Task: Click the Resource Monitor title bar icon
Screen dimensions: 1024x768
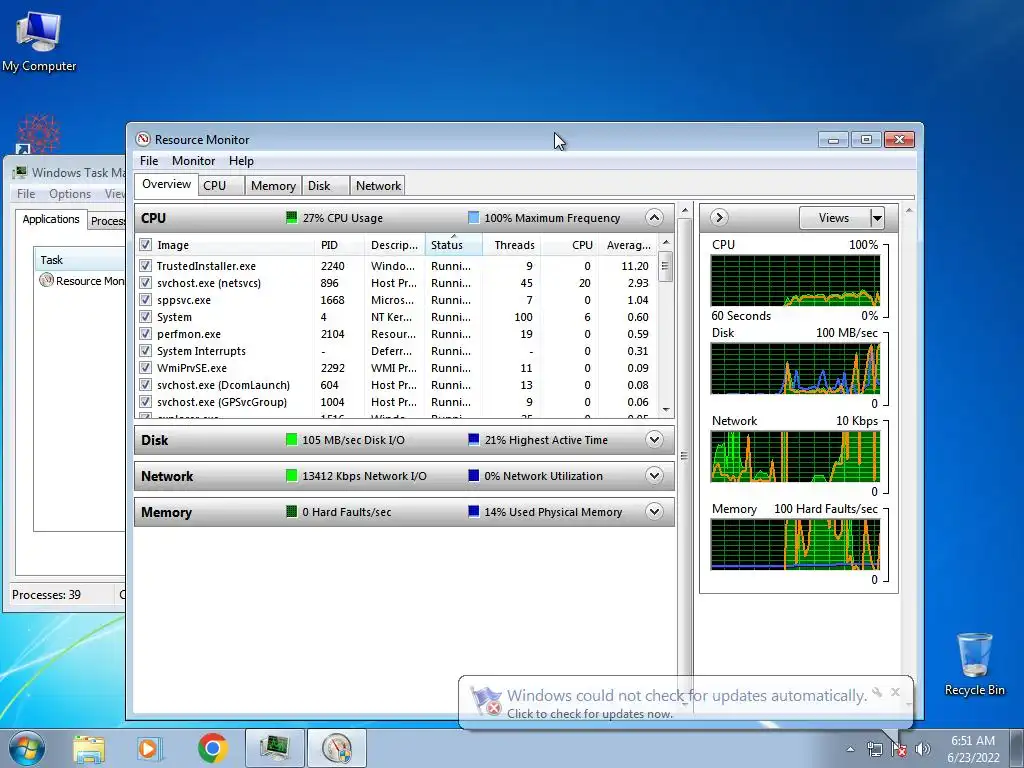Action: click(x=143, y=139)
